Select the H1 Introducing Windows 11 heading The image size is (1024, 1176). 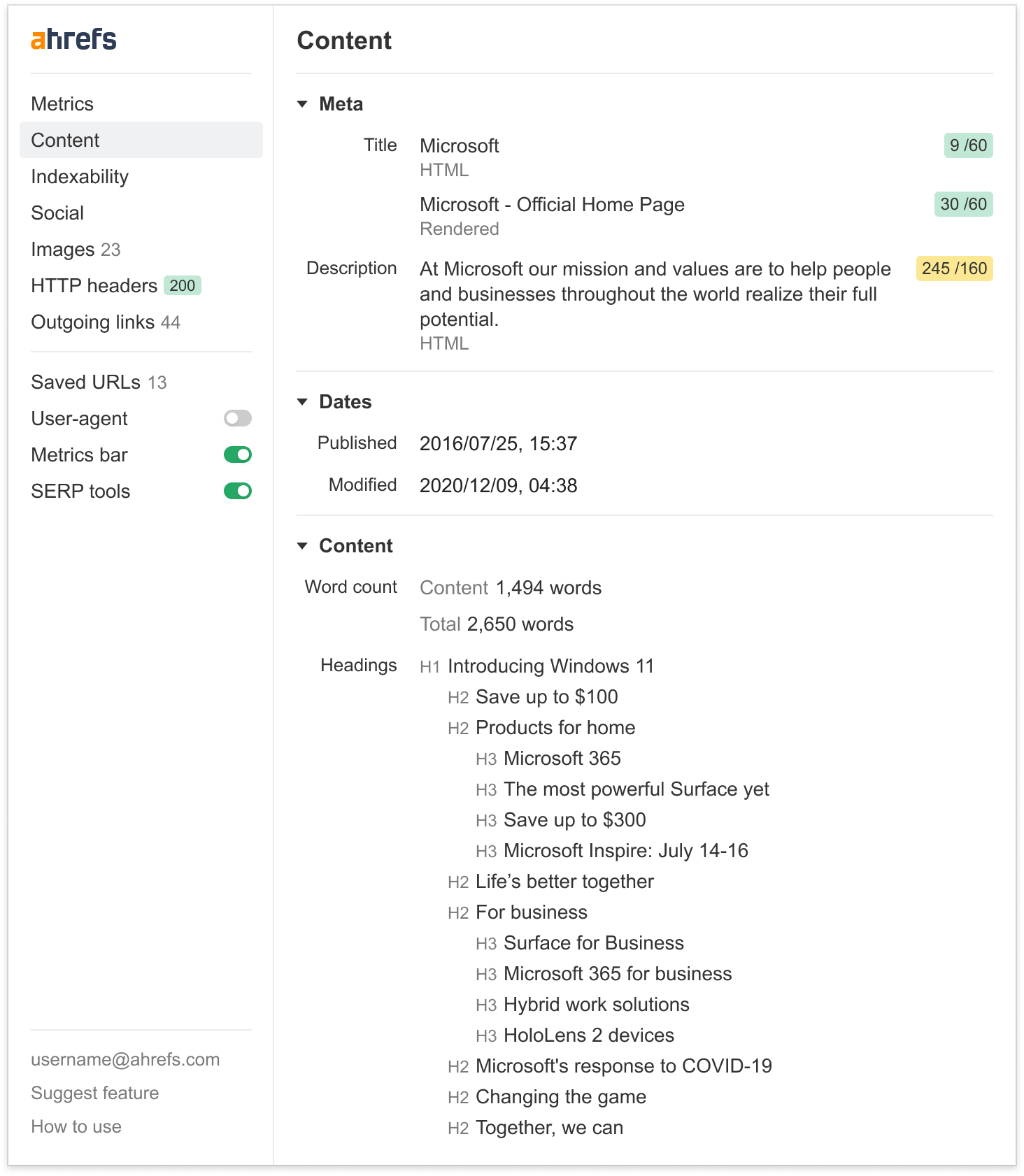point(536,666)
